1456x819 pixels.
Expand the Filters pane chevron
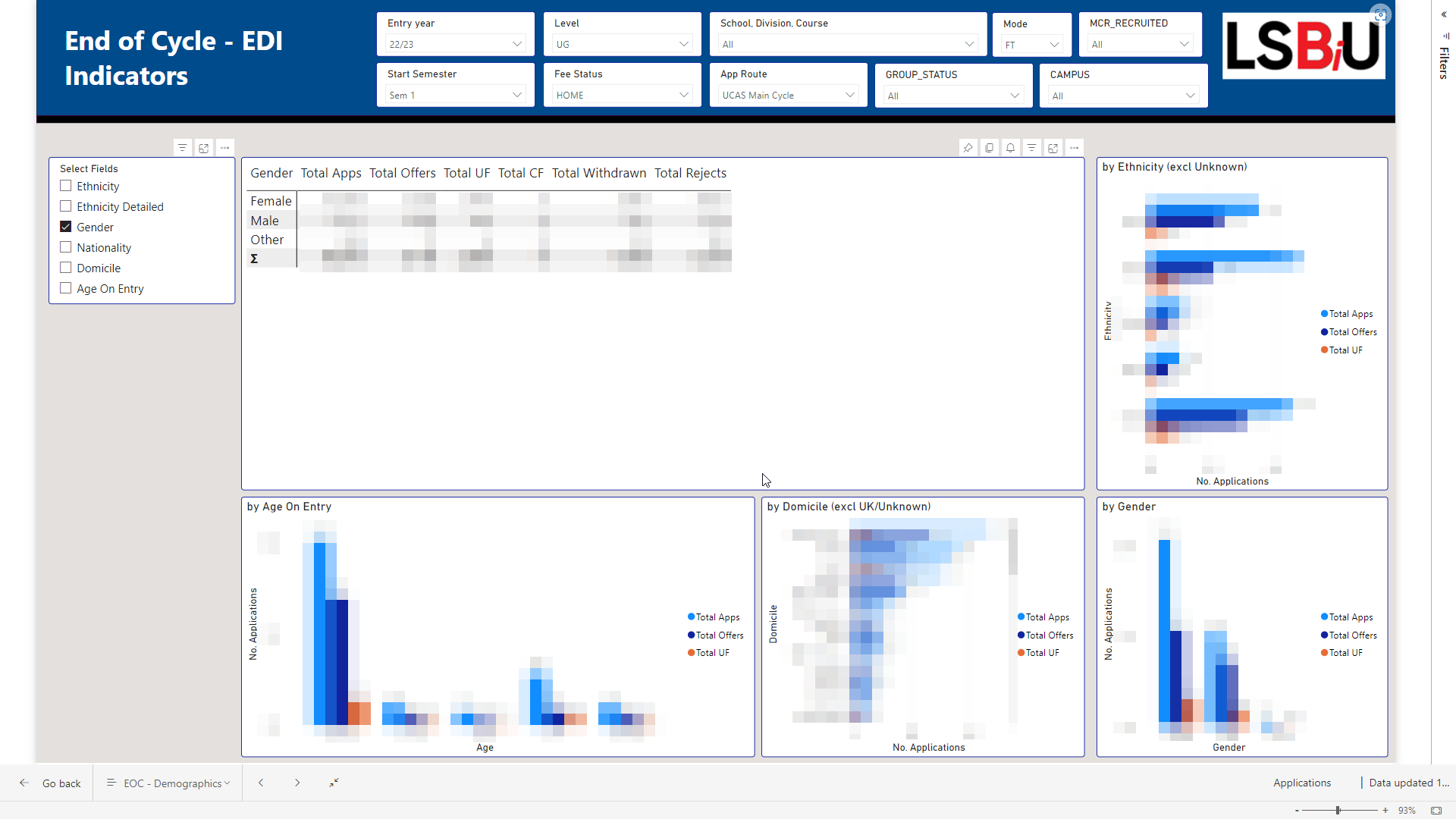1444,14
